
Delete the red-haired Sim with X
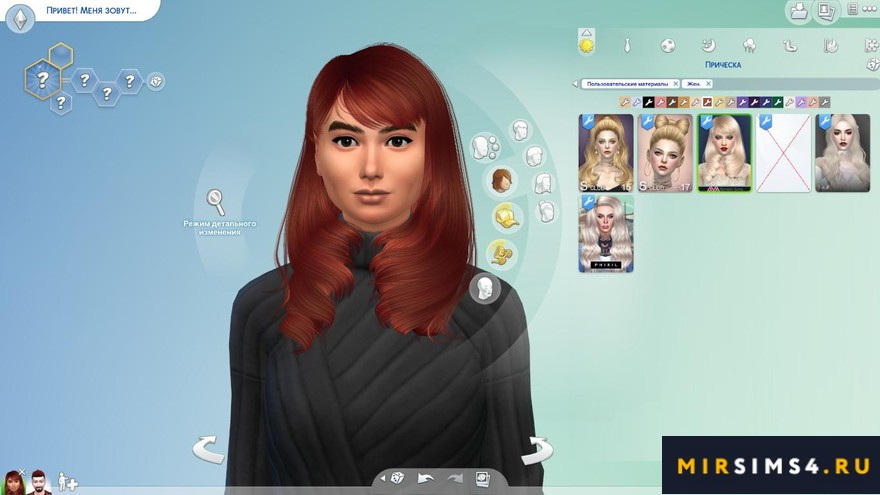tap(22, 472)
